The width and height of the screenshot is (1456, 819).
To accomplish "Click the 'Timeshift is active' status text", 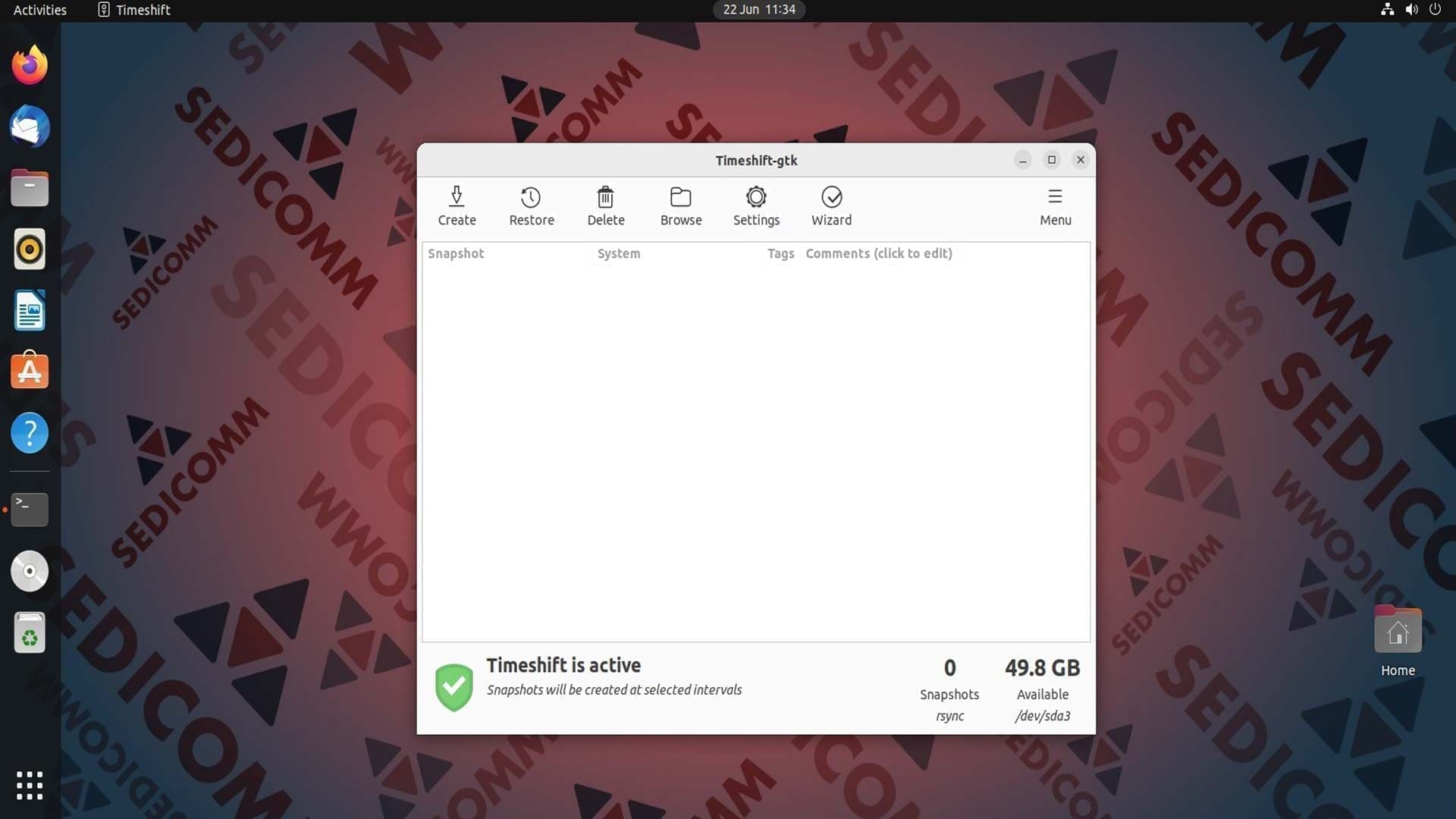I will pyautogui.click(x=563, y=665).
